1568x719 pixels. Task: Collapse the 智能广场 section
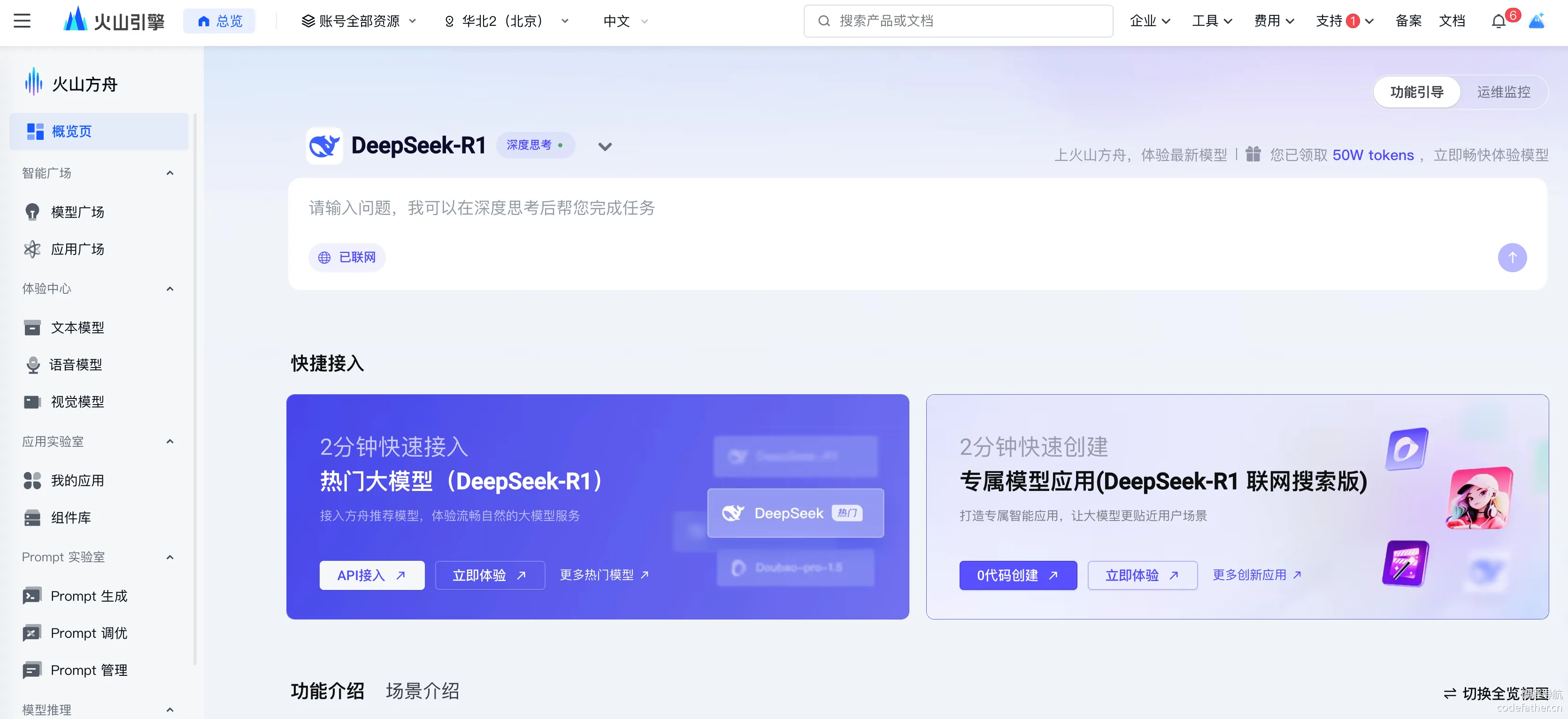[170, 173]
